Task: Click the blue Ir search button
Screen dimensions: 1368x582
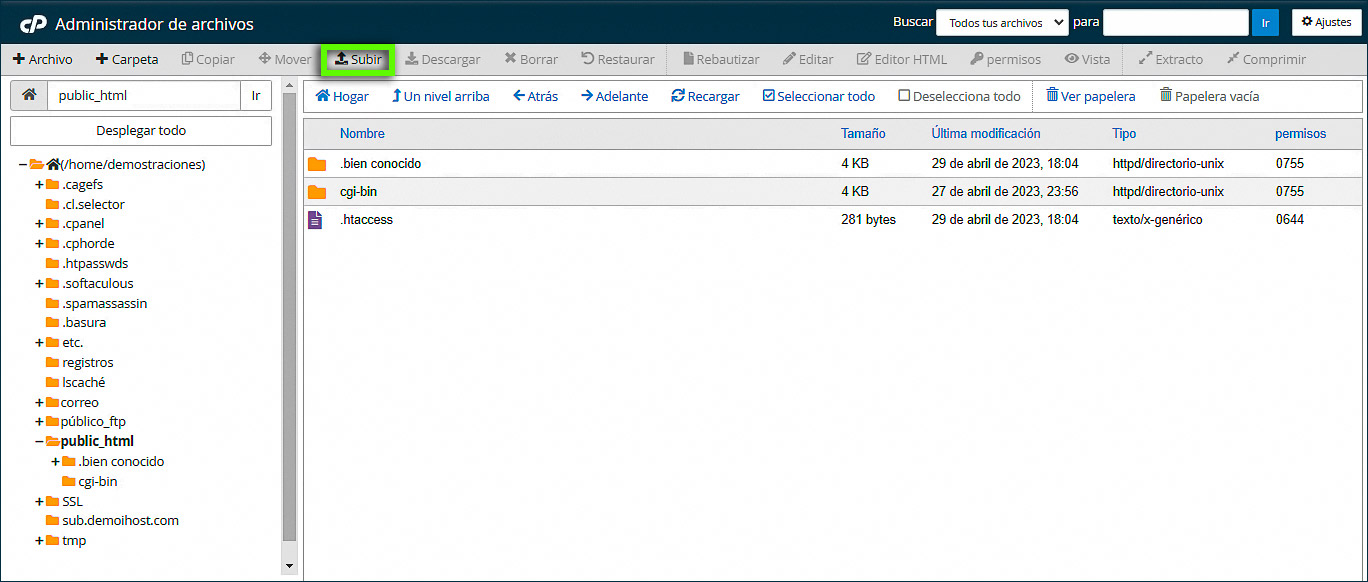Action: (x=1265, y=22)
